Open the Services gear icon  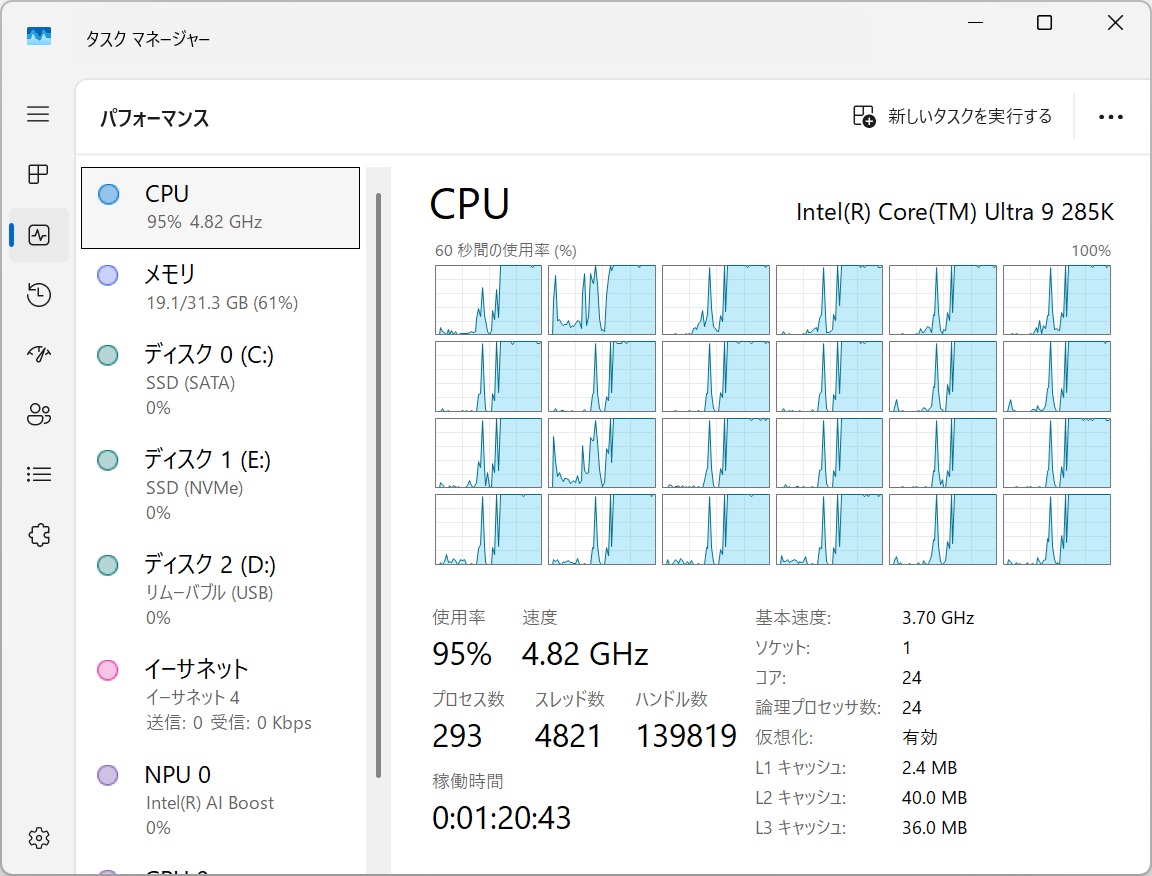[37, 534]
